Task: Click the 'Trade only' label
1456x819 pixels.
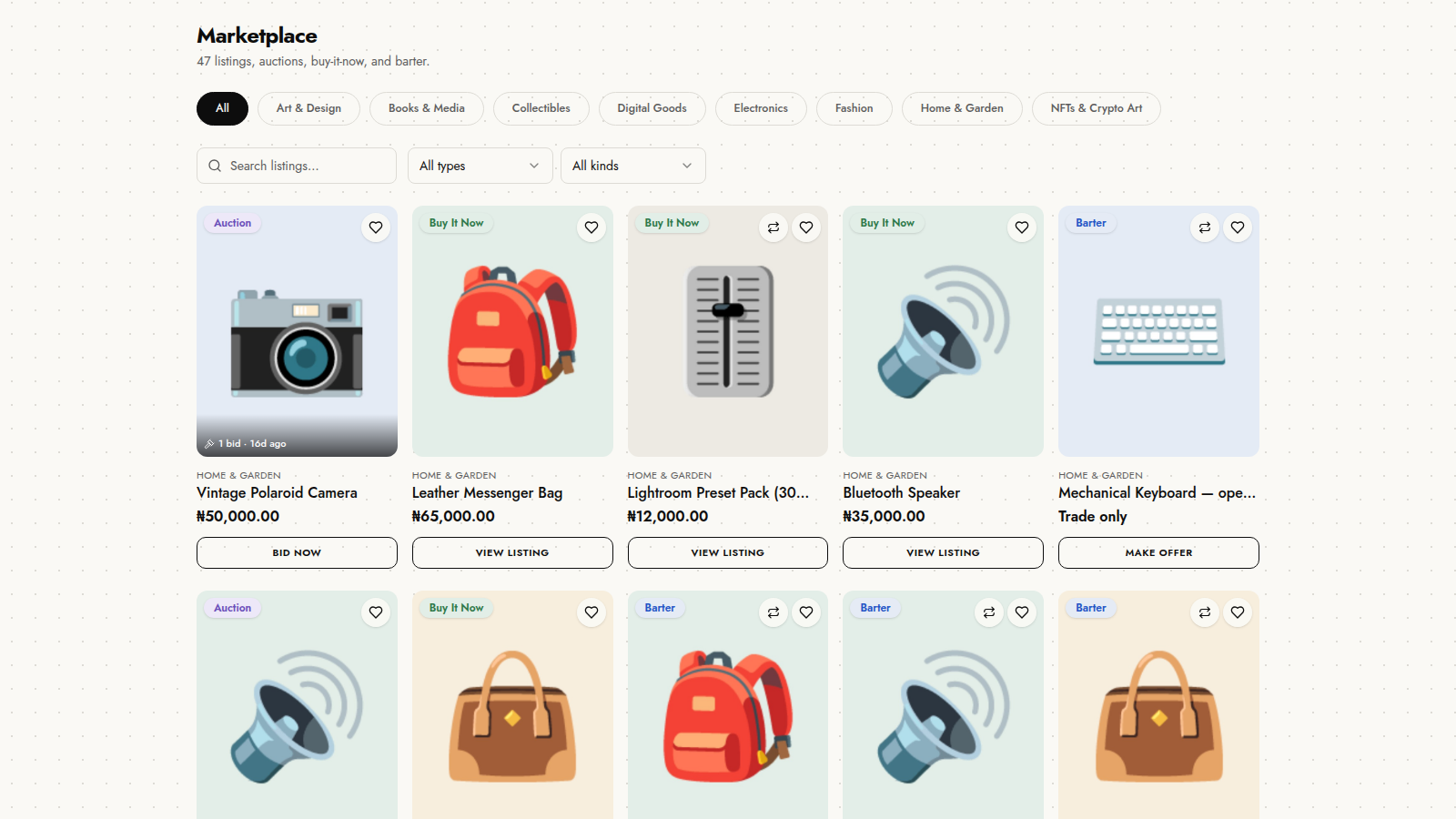Action: (1093, 516)
